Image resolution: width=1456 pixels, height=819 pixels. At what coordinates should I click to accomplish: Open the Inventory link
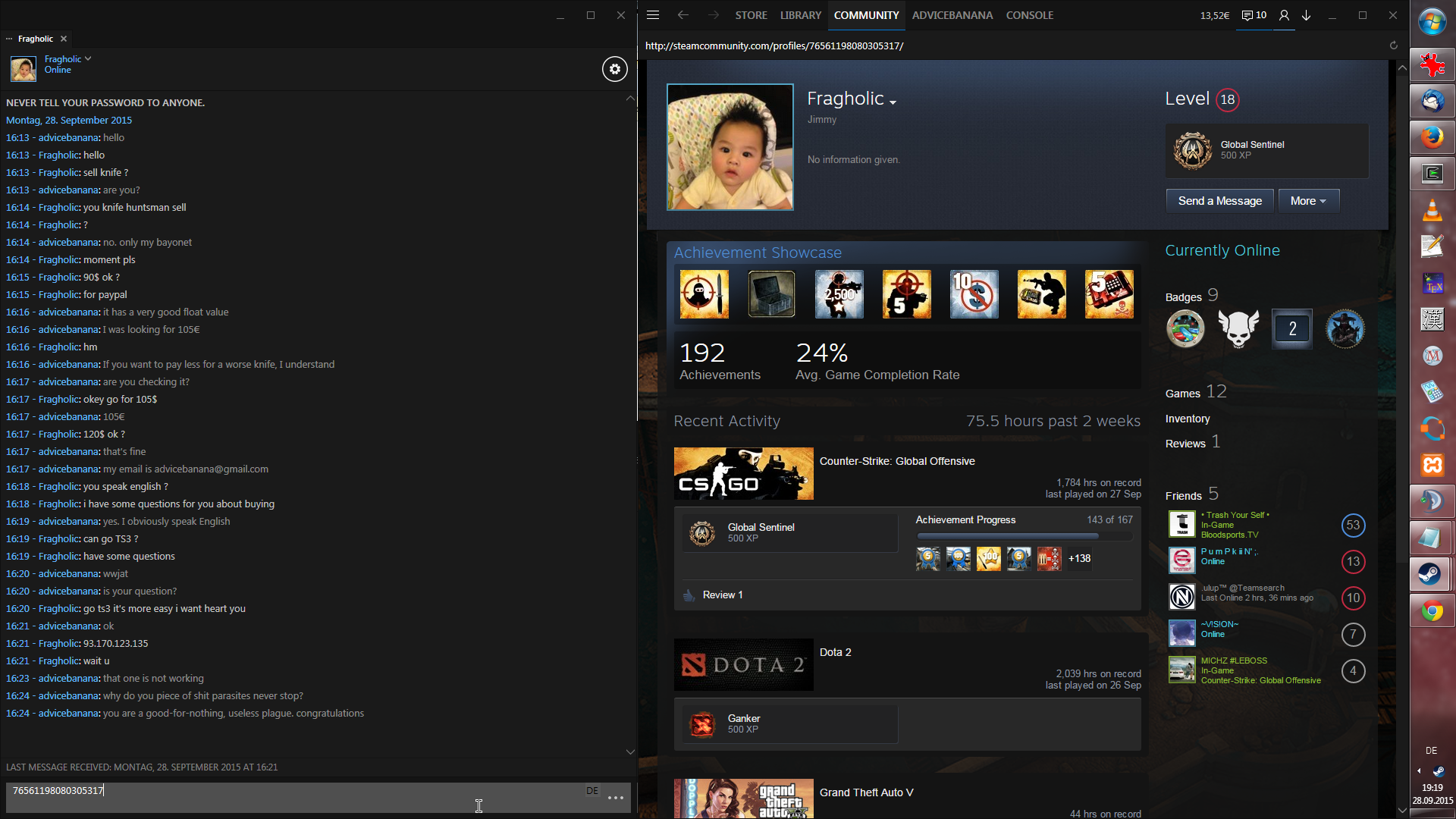[1187, 419]
